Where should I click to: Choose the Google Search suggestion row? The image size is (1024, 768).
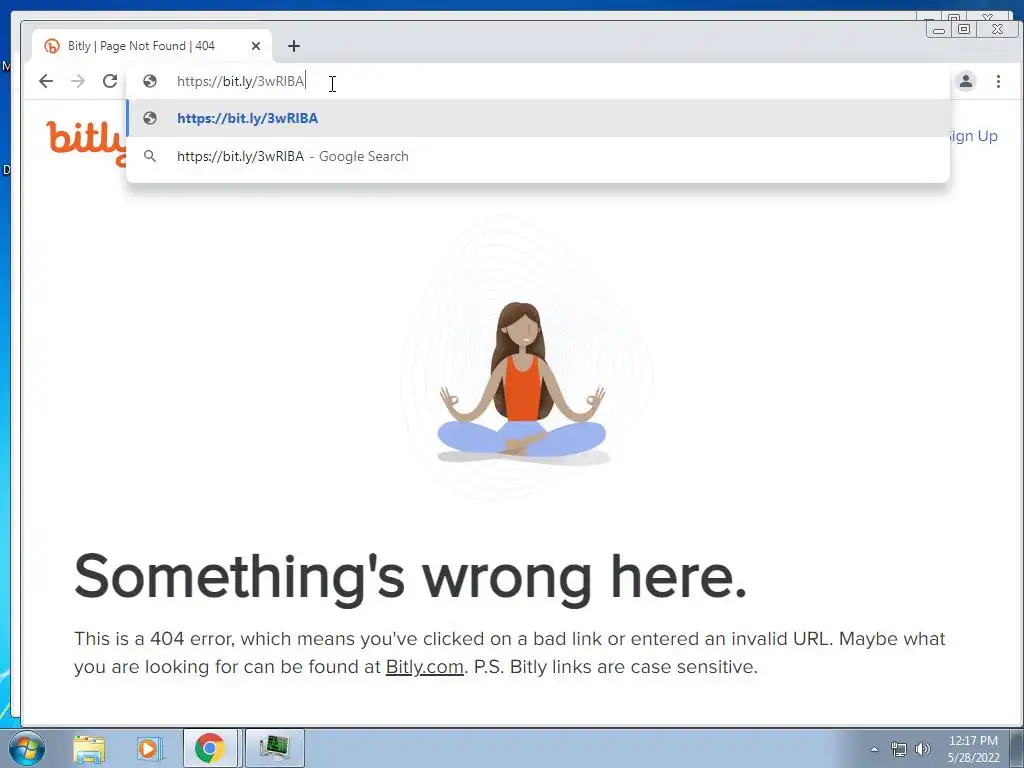click(x=538, y=156)
